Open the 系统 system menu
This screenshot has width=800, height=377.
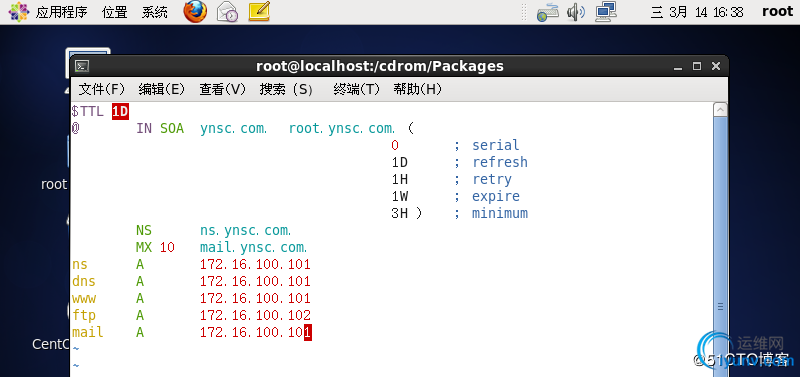pos(155,12)
